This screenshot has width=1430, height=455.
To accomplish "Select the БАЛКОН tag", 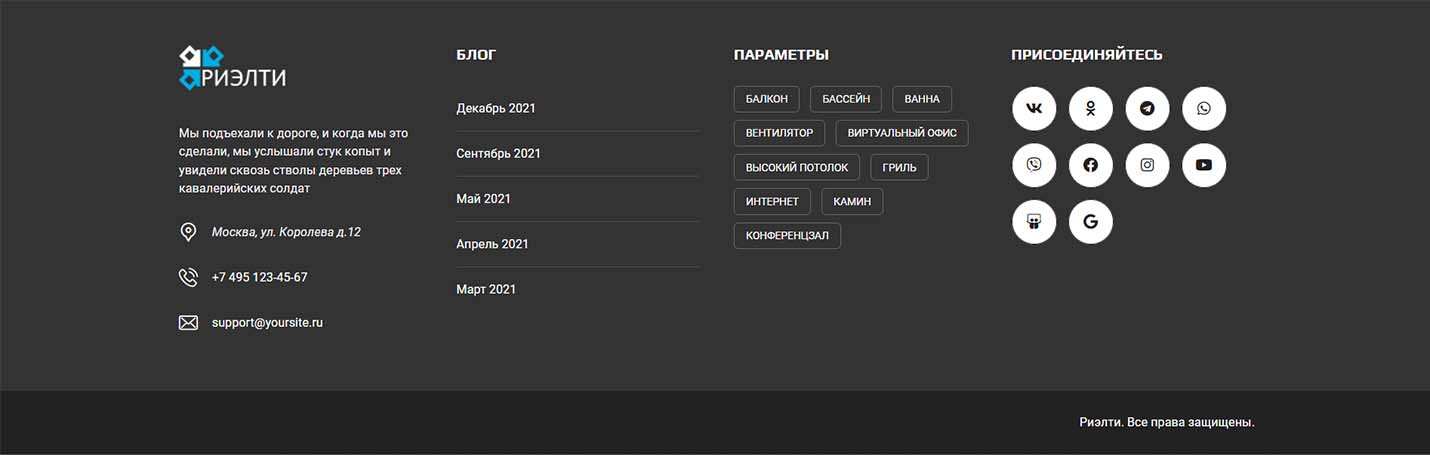I will [767, 99].
